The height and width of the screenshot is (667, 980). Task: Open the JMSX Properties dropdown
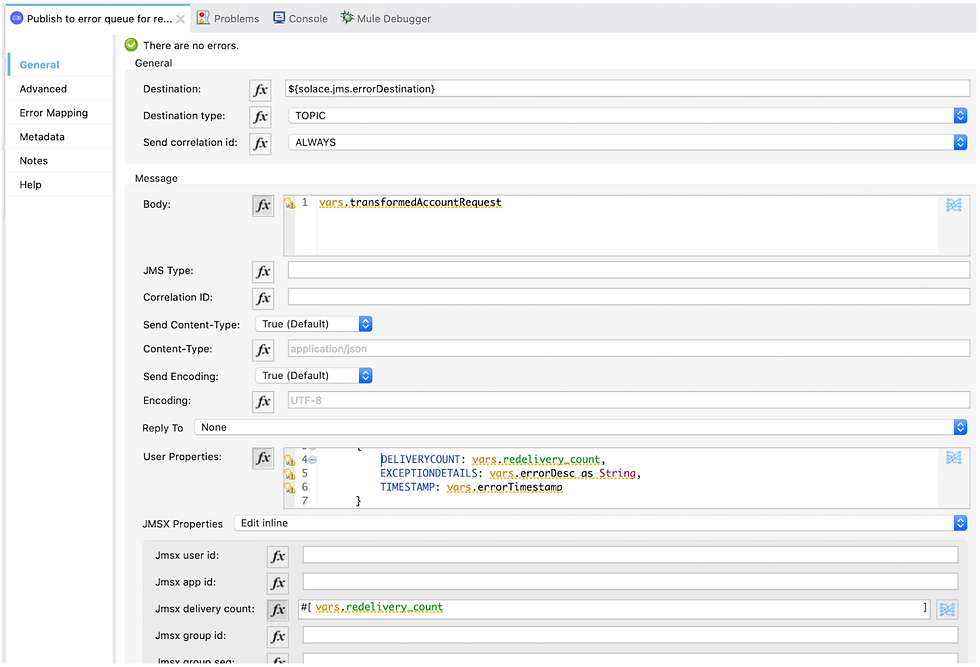point(601,523)
